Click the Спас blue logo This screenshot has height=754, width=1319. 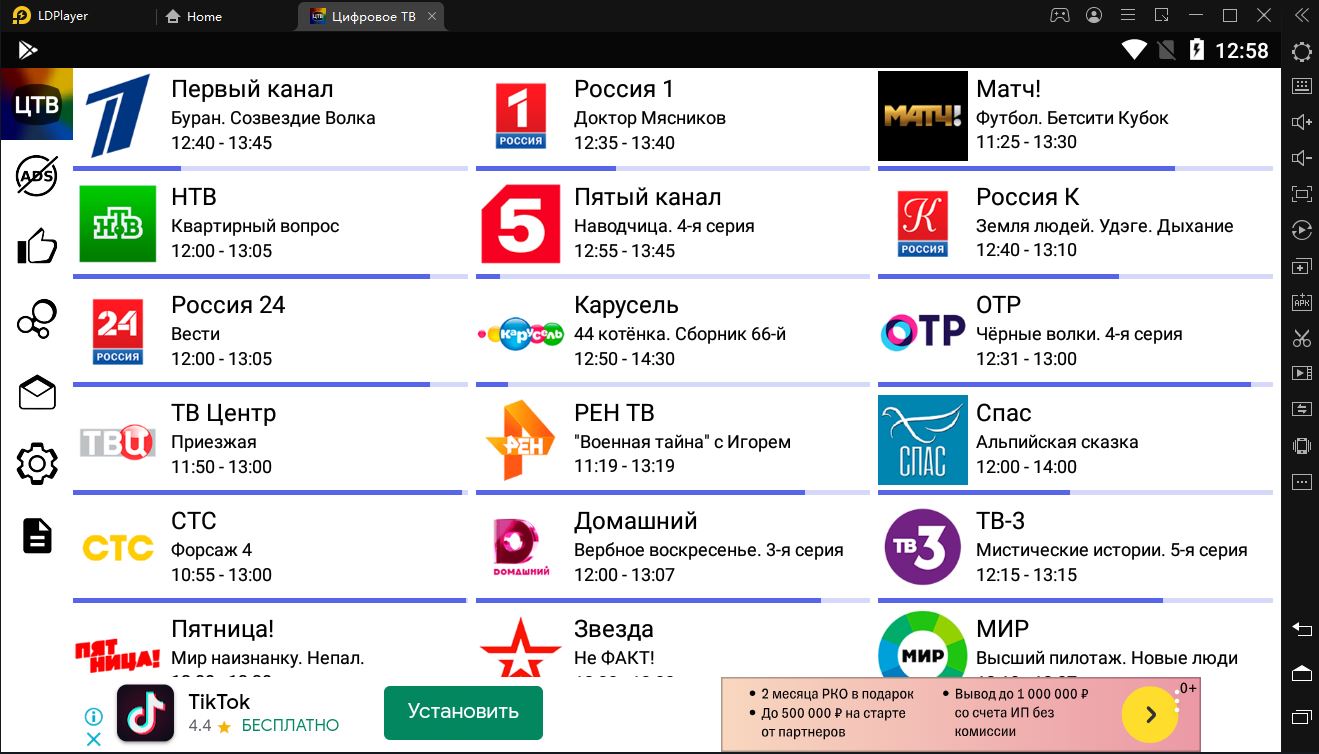coord(922,440)
